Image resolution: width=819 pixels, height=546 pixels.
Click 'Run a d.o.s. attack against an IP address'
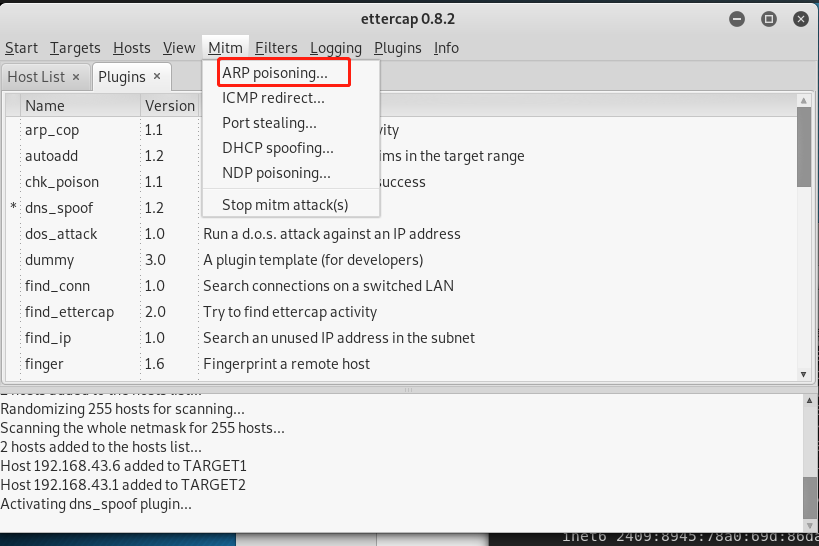(332, 234)
